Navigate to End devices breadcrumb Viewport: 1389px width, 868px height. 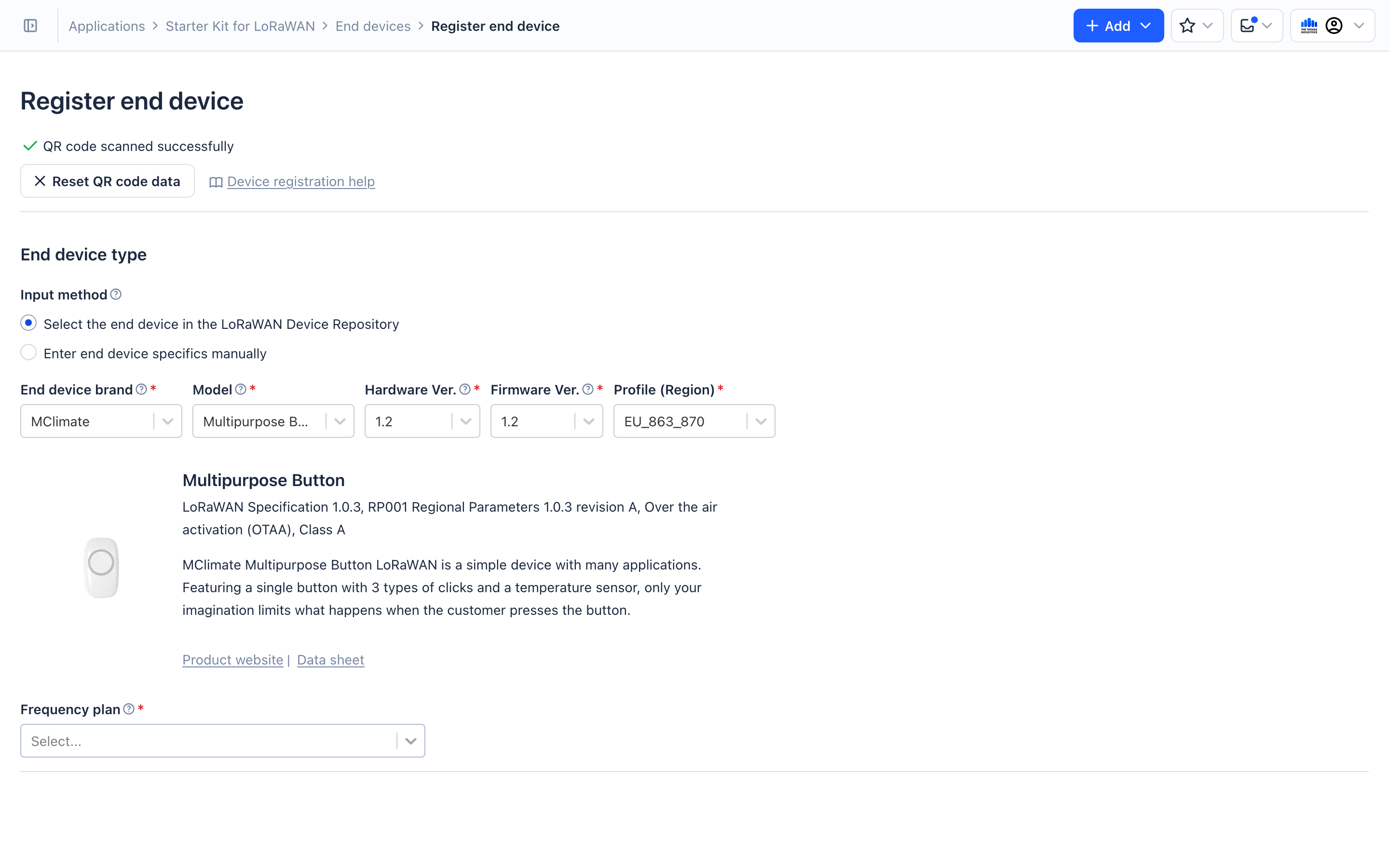373,26
